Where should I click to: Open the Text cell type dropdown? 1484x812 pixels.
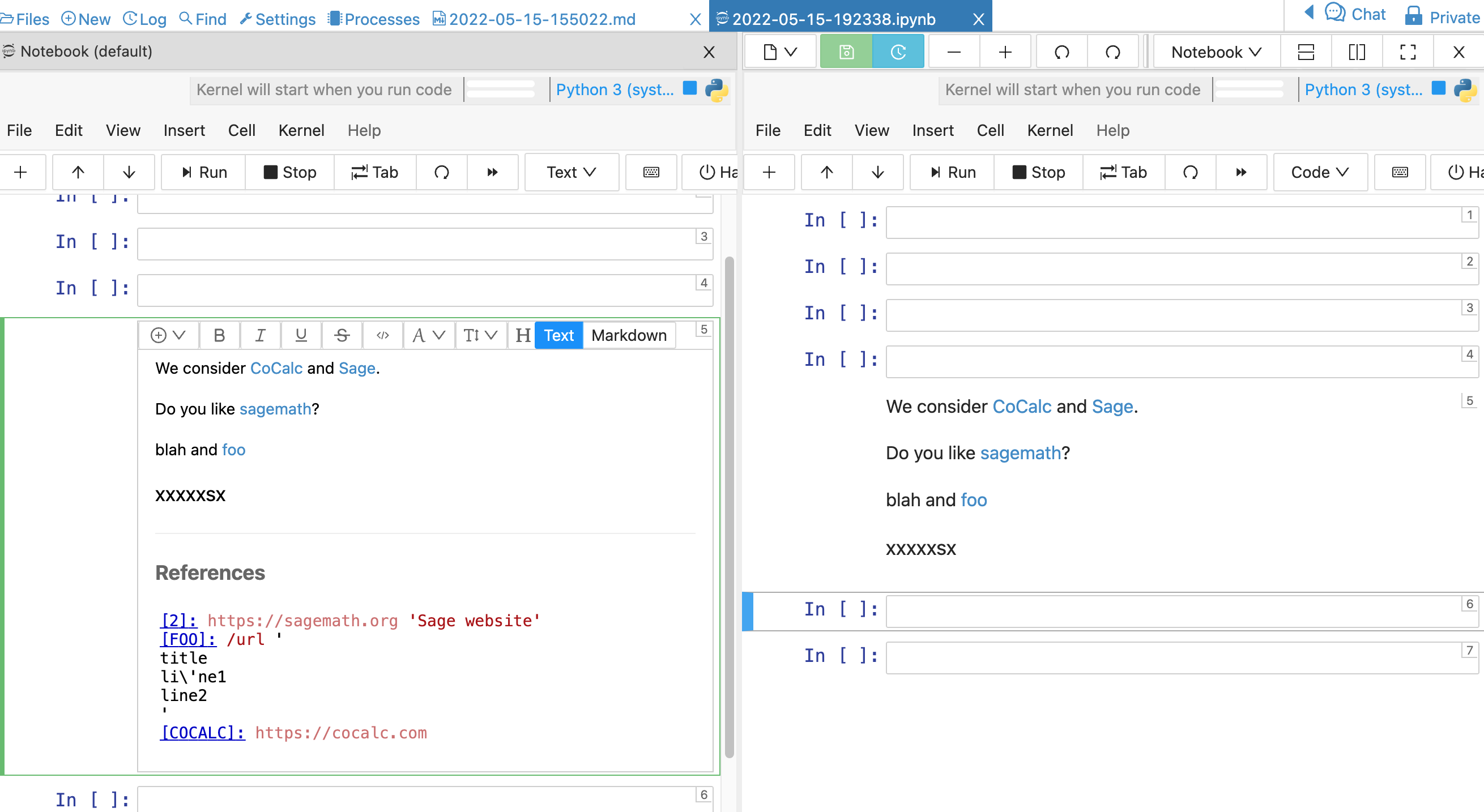click(x=572, y=172)
